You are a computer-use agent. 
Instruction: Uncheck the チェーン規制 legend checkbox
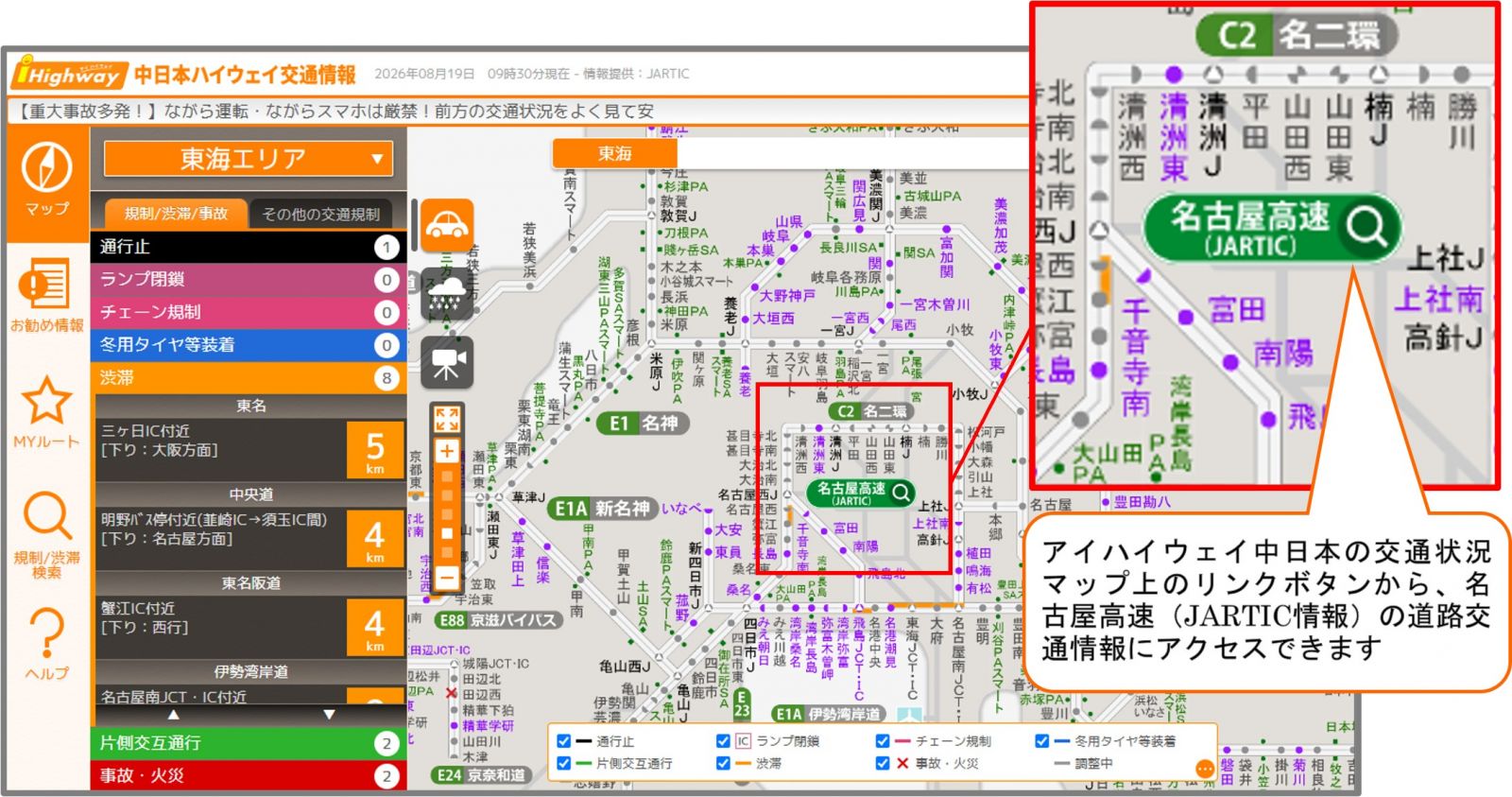pyautogui.click(x=883, y=741)
